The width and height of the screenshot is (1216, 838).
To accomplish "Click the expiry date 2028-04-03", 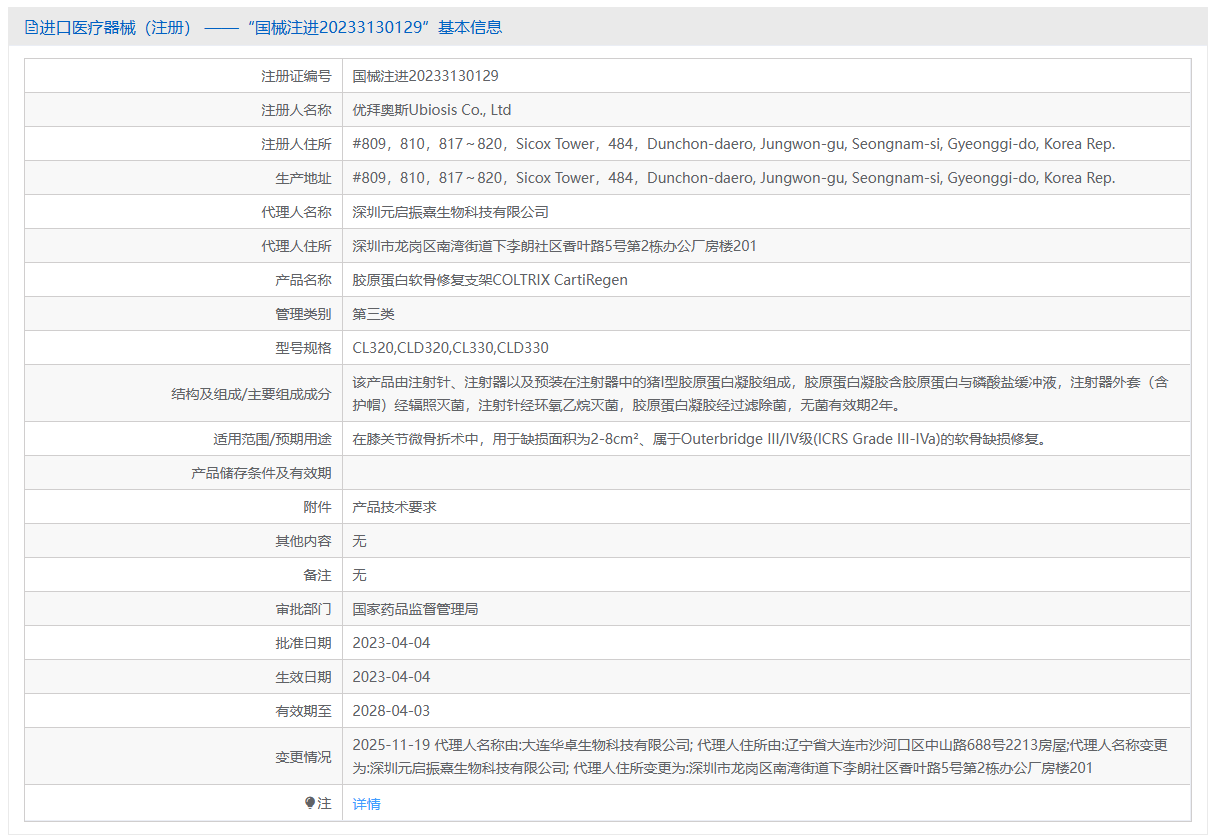I will coord(392,711).
